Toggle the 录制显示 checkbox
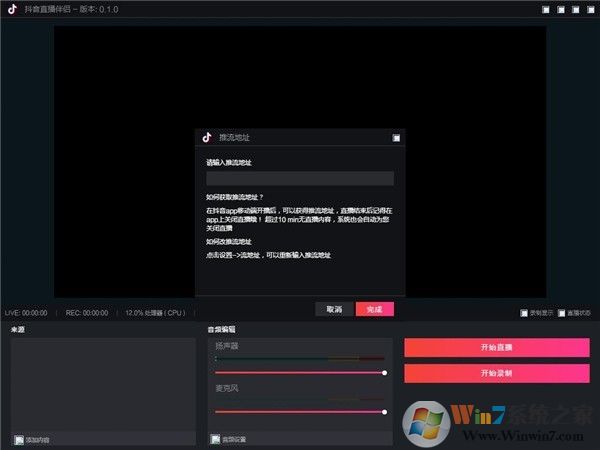 point(525,313)
